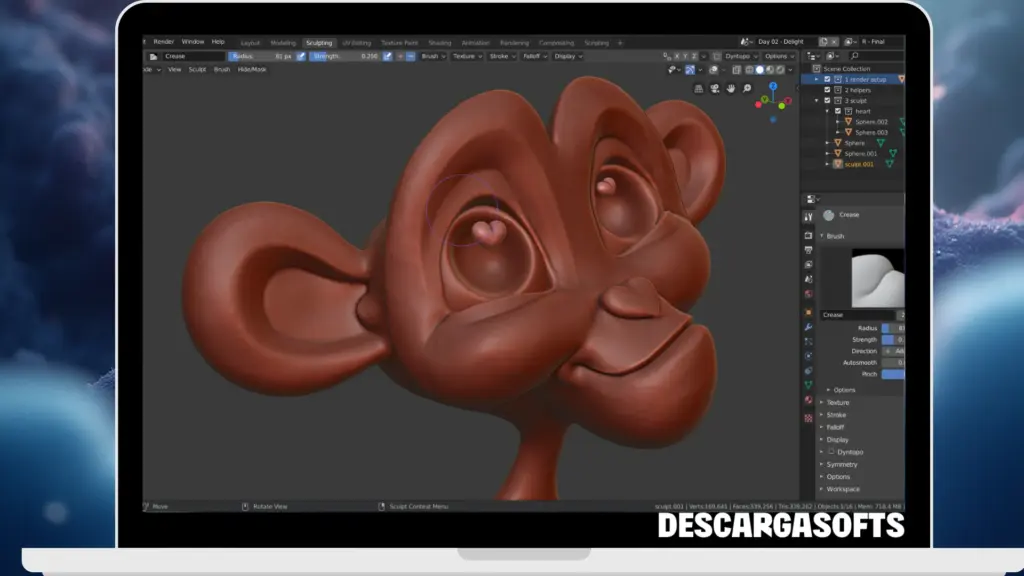Click the Scene Collection icon in the outliner
The width and height of the screenshot is (1024, 576).
pyautogui.click(x=815, y=68)
